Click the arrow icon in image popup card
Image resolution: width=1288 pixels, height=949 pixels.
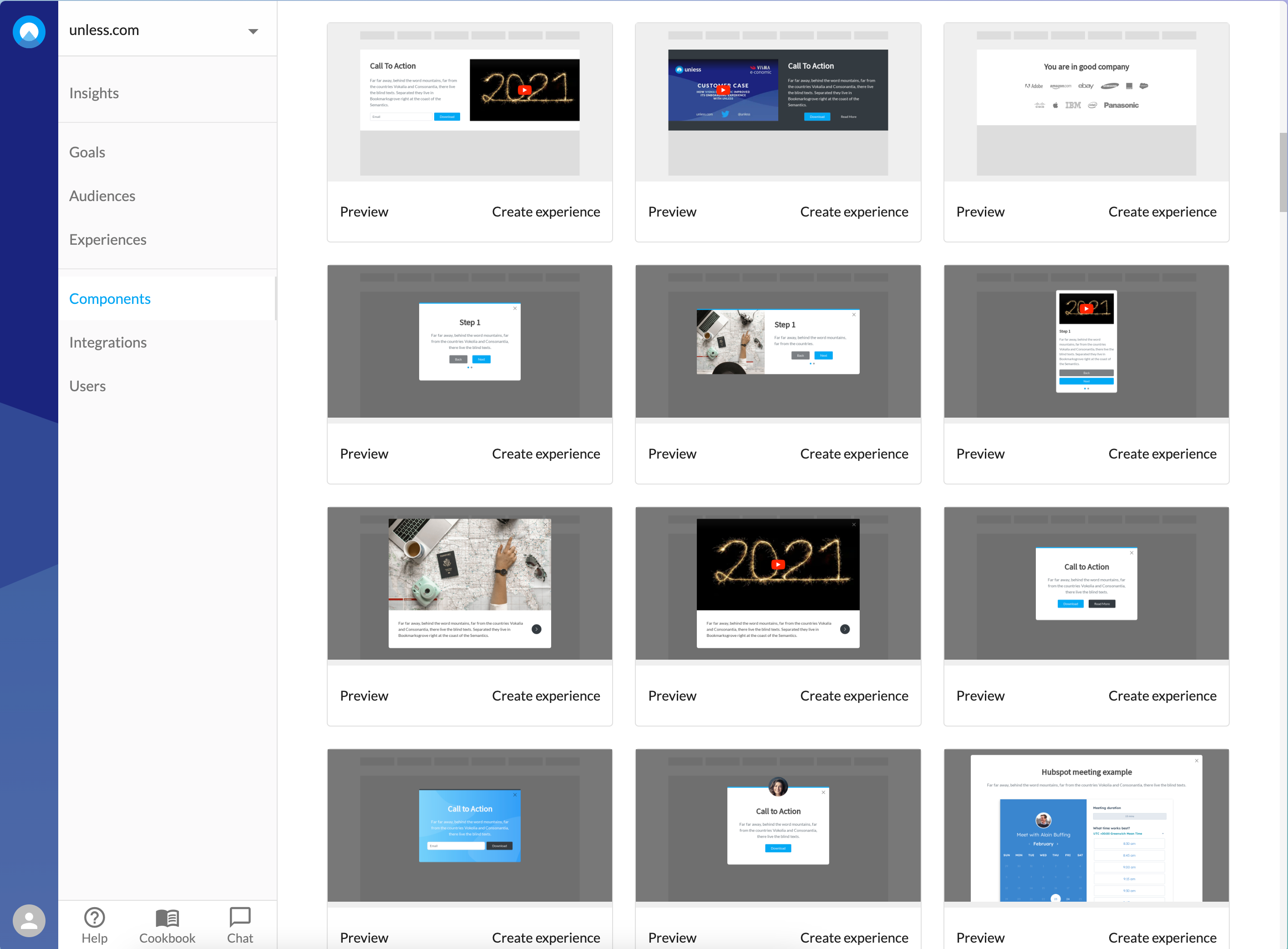point(536,629)
